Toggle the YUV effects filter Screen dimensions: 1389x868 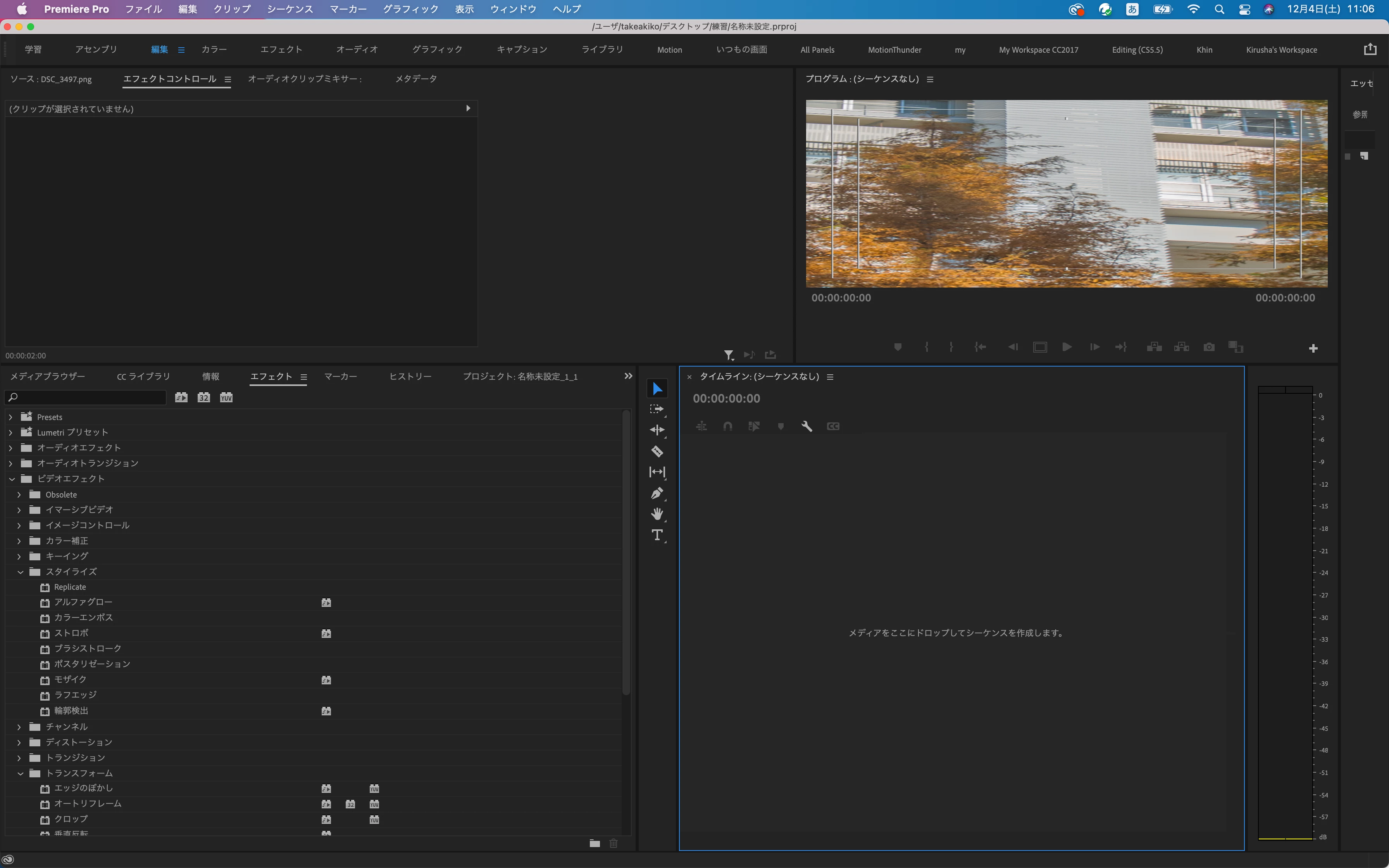click(x=226, y=397)
